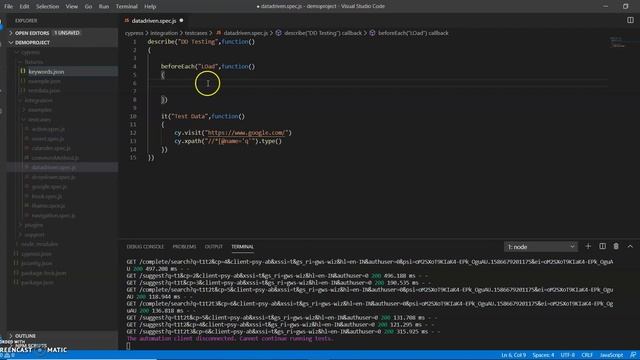
Task: Open navigation.spec.js in the Explorer
Action: tap(53, 216)
